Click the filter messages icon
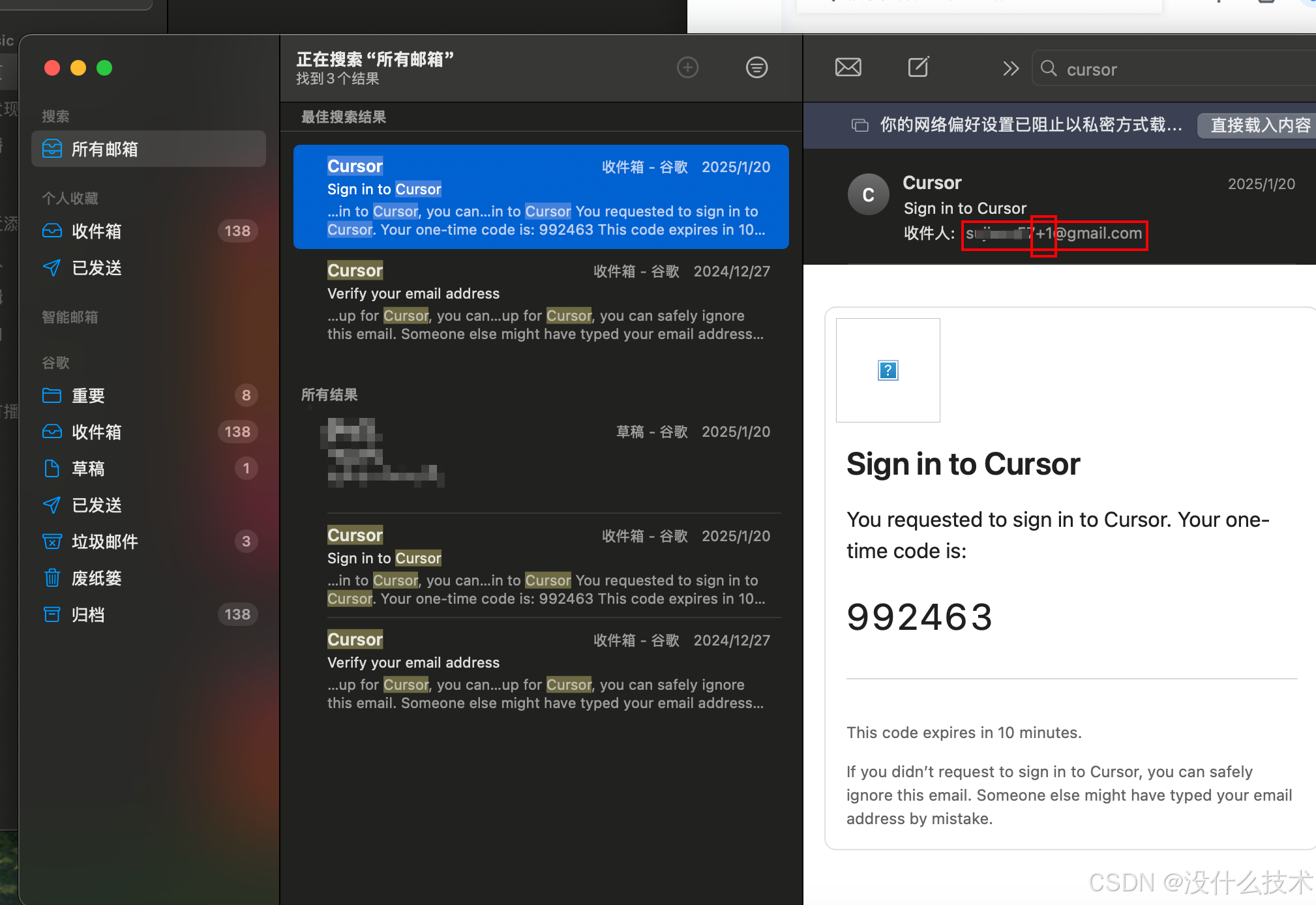Screen dimensions: 1316x905 point(756,68)
